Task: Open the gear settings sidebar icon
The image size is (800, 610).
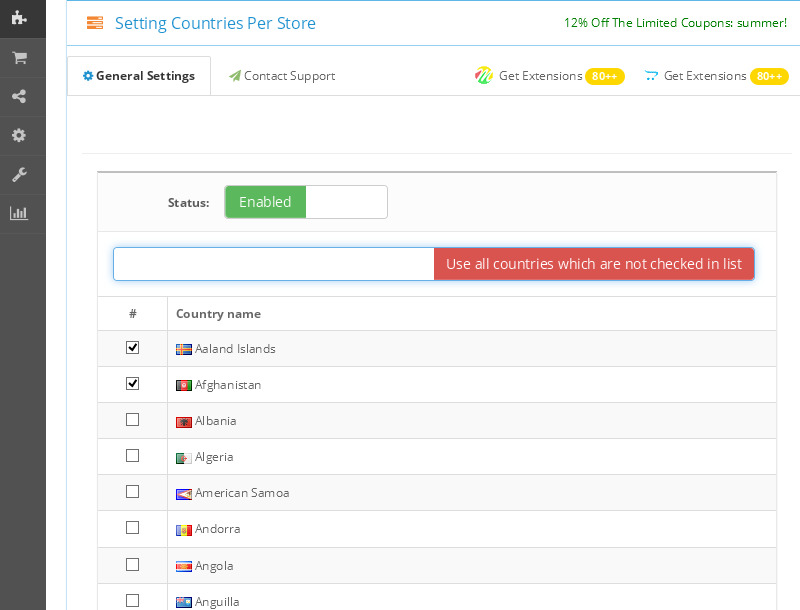Action: tap(19, 136)
